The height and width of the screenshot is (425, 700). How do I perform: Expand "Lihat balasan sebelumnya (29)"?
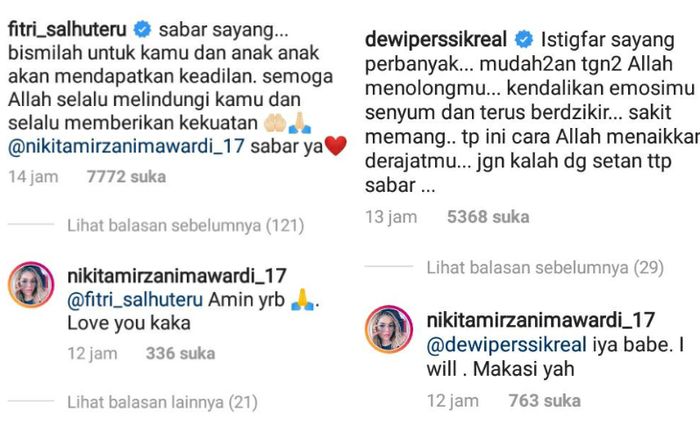545,267
